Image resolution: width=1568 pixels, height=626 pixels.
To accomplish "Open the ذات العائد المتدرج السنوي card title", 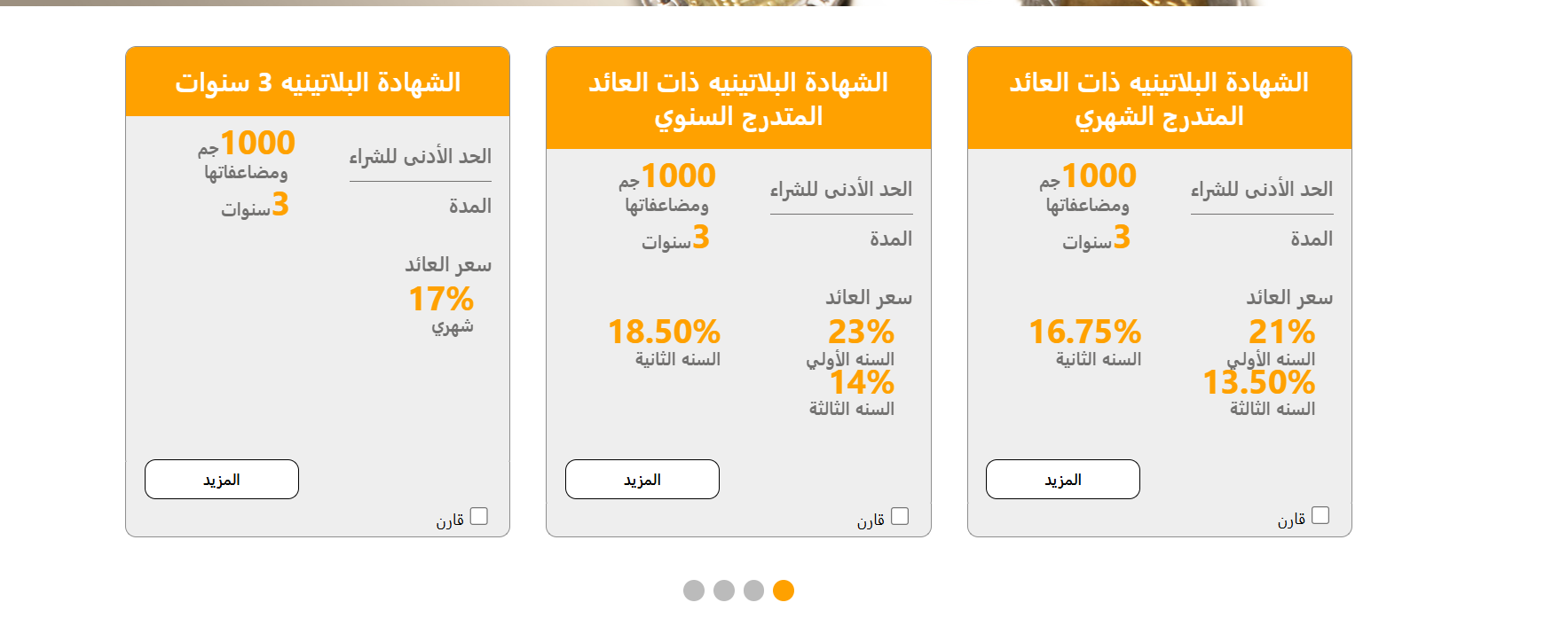I will click(738, 98).
